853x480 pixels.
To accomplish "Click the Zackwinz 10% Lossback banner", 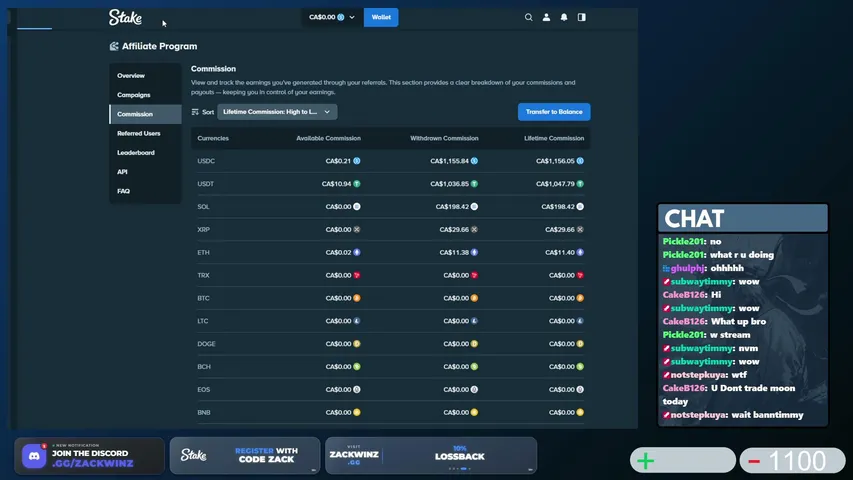I will click(x=431, y=456).
